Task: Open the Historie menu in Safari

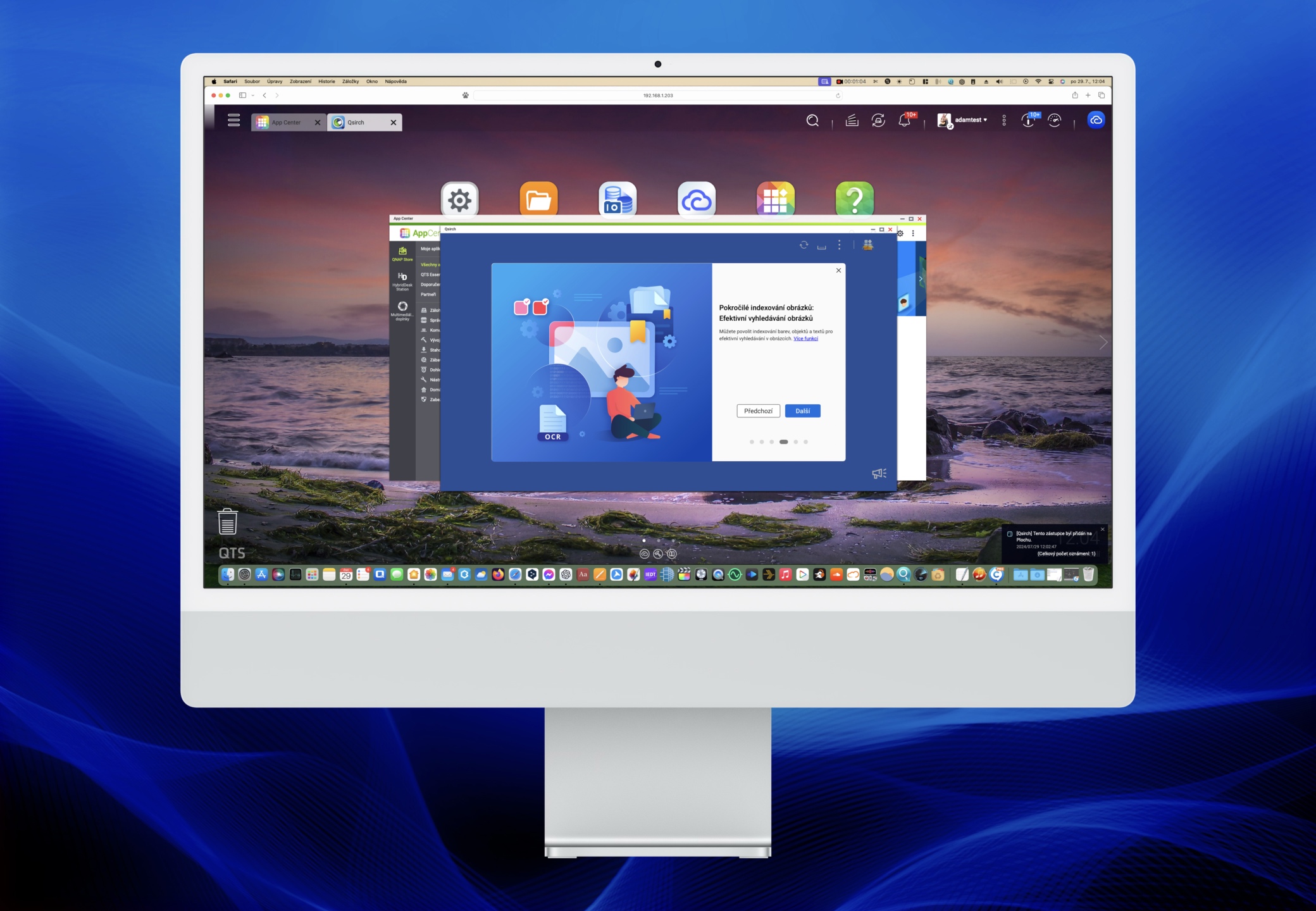Action: click(326, 82)
